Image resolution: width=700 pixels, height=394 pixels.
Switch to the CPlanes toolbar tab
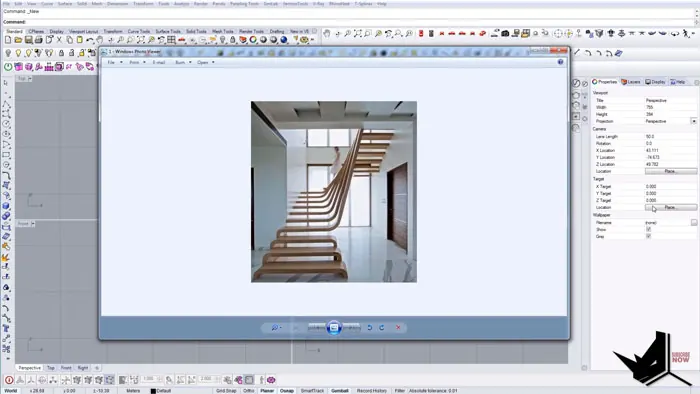[x=36, y=32]
